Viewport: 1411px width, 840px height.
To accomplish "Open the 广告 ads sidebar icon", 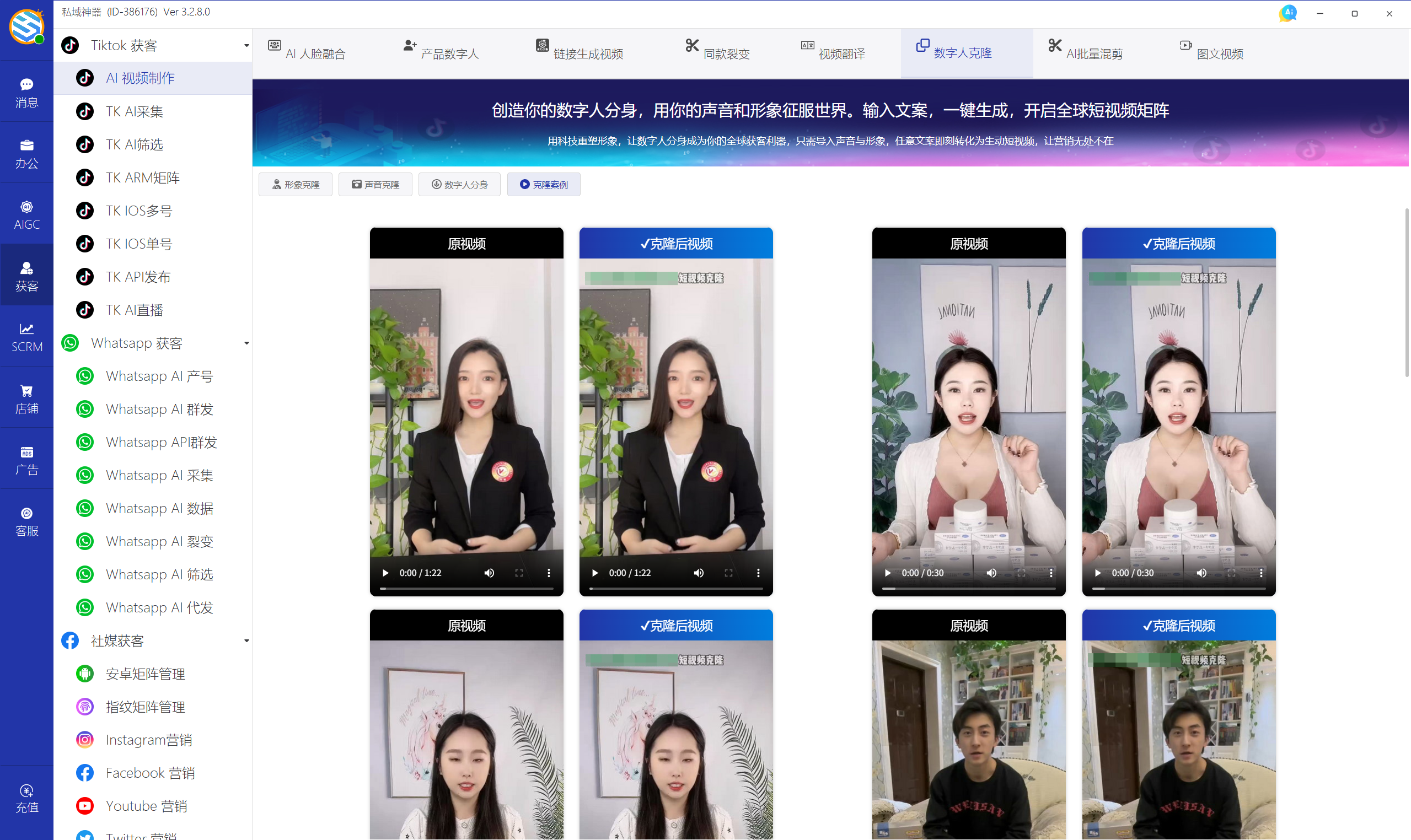I will [x=26, y=460].
